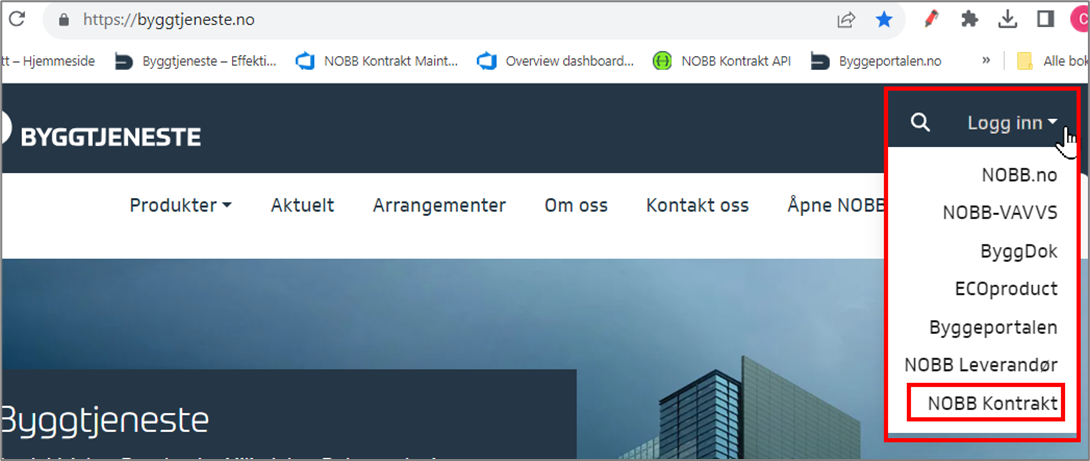
Task: Expand the Produkter dropdown menu
Action: point(180,205)
